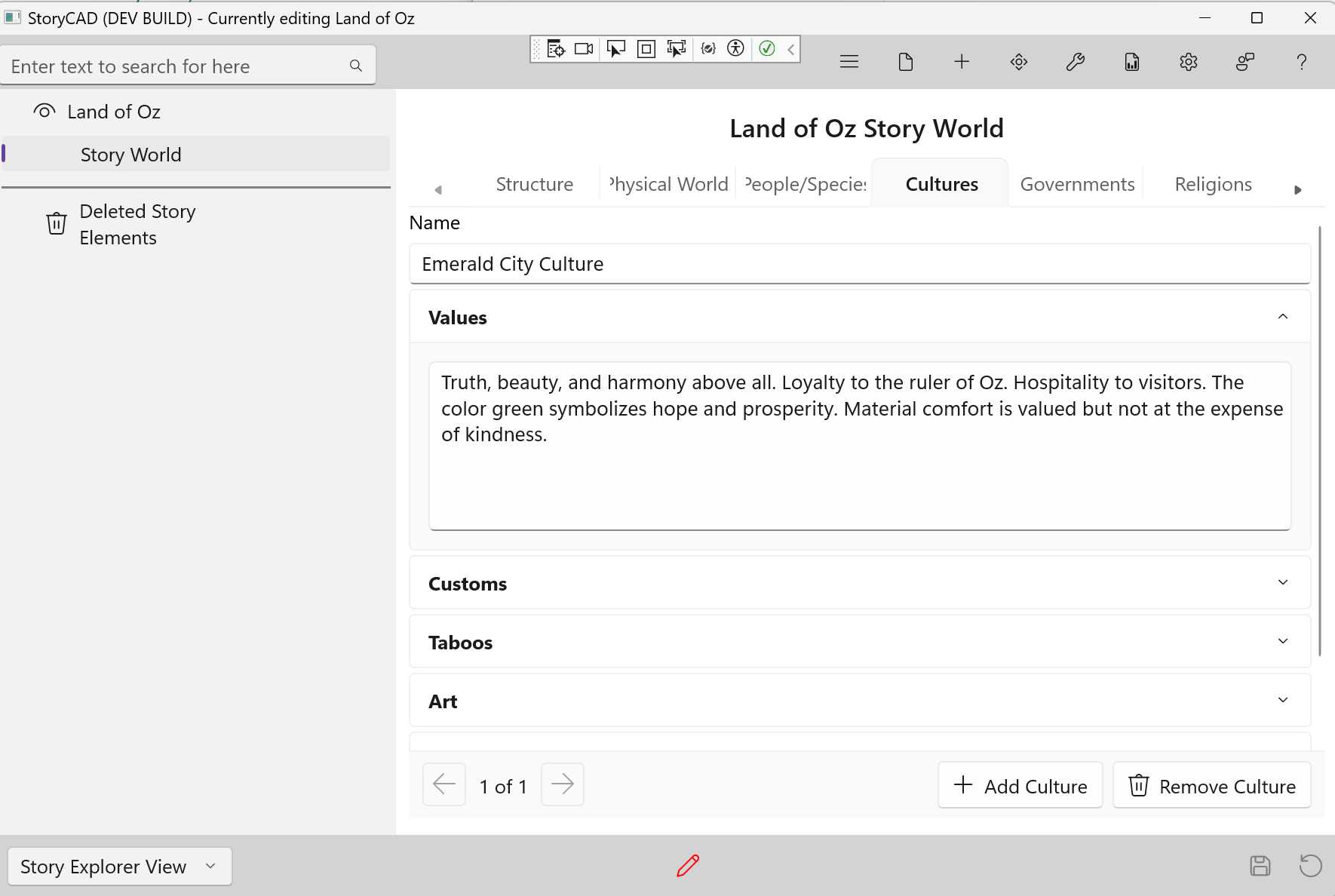Open the Tools wrench menu
The width and height of the screenshot is (1335, 896).
click(x=1075, y=62)
